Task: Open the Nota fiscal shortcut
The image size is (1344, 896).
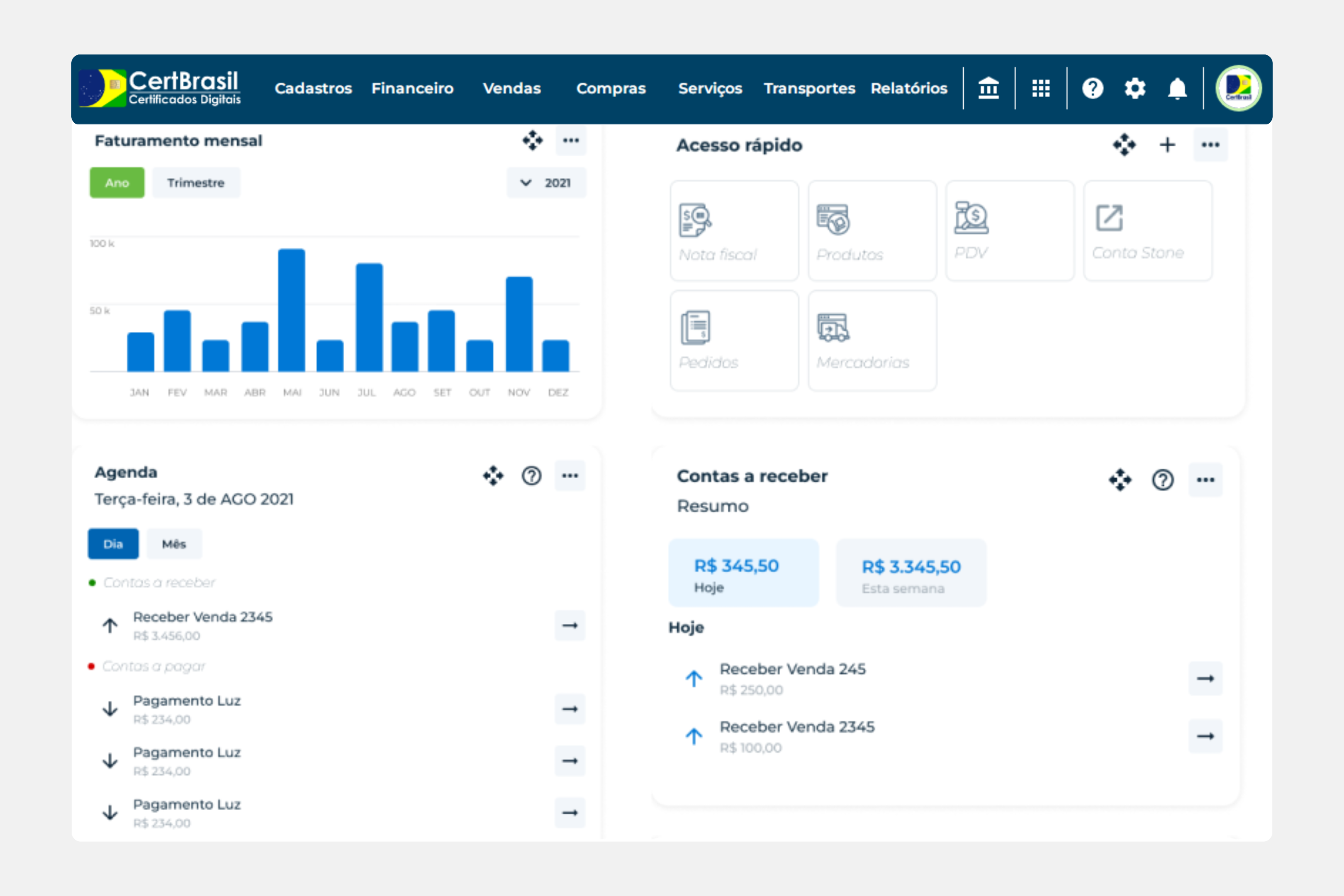Action: click(x=734, y=231)
